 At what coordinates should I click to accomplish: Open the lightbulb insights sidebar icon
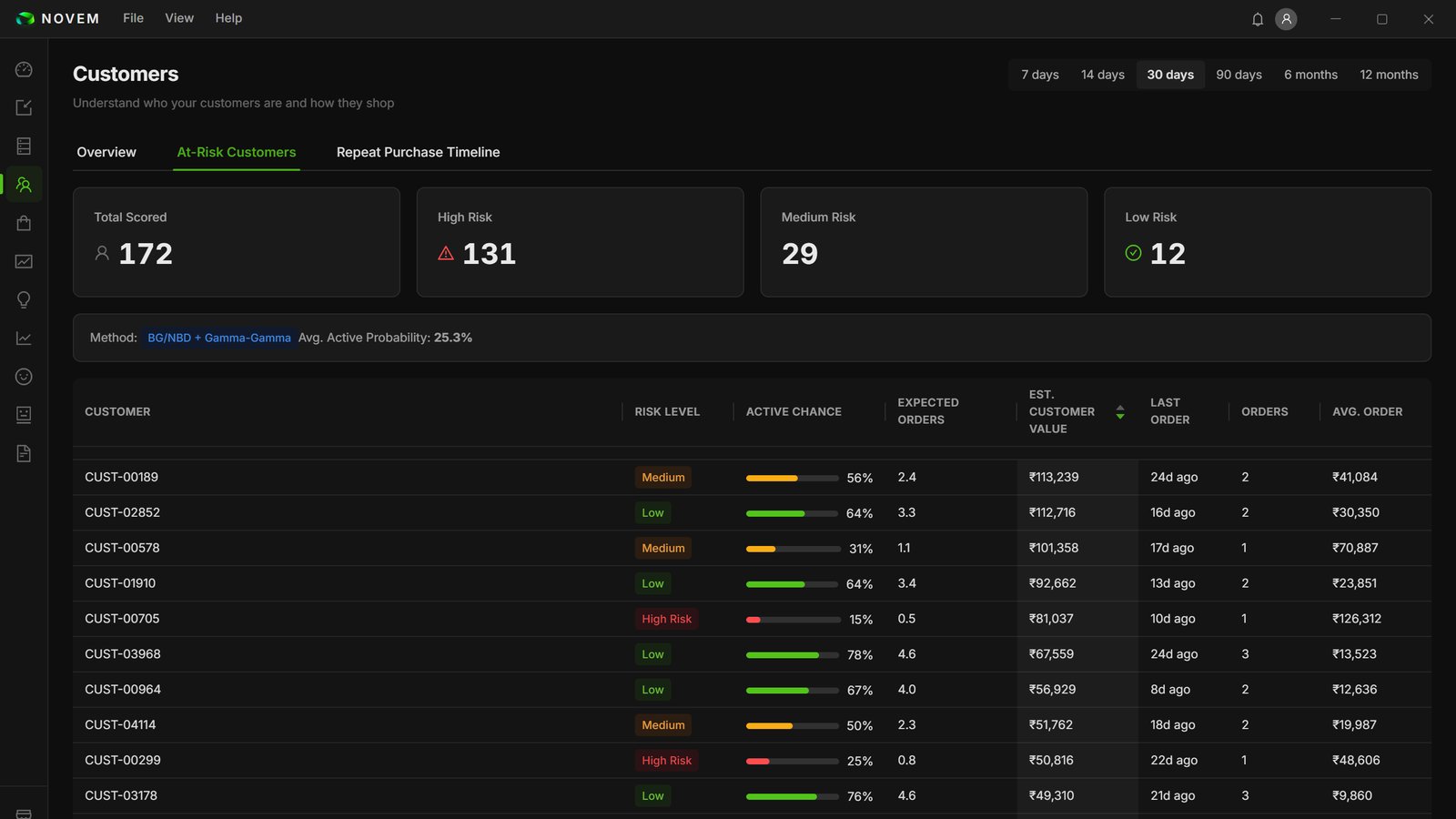pos(24,299)
